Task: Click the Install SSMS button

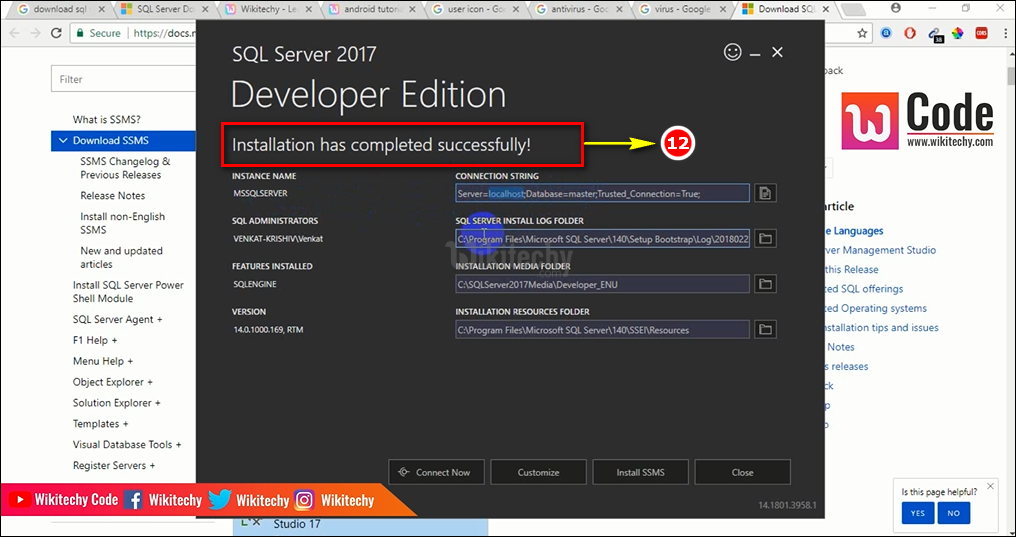Action: tap(640, 472)
